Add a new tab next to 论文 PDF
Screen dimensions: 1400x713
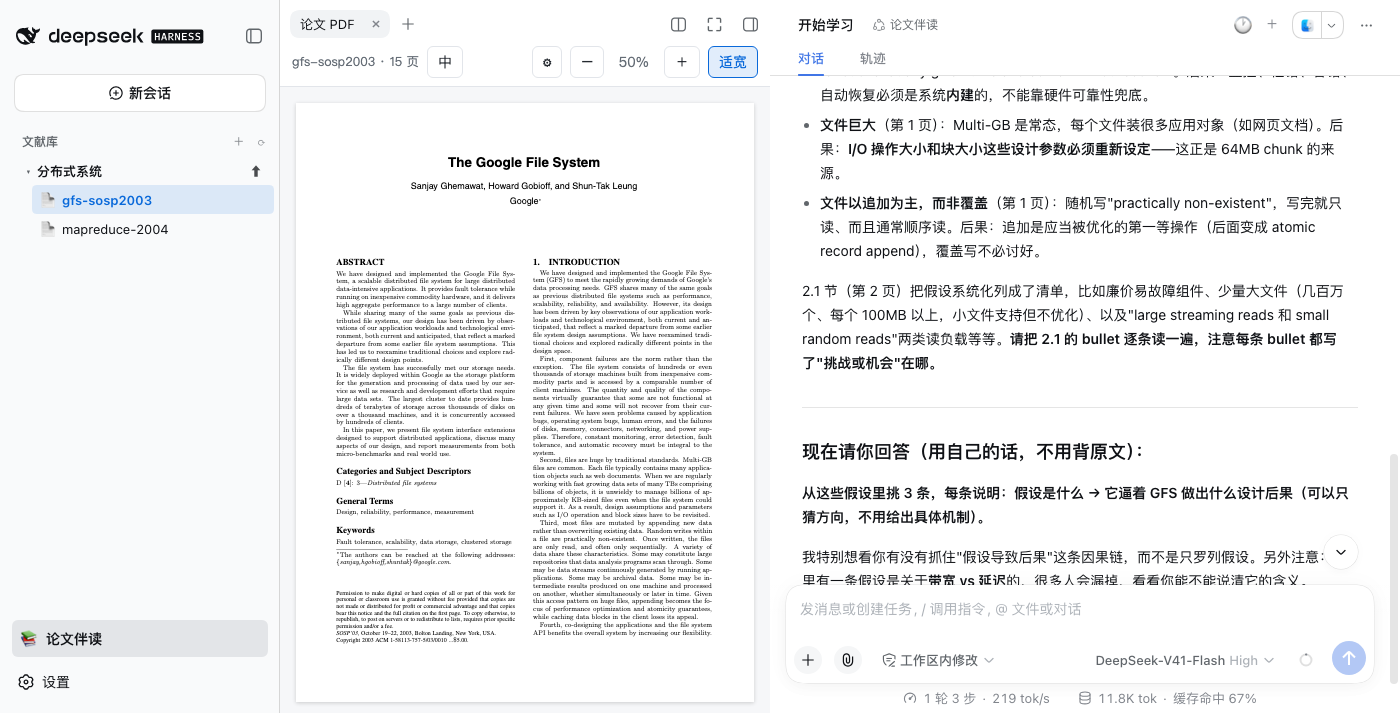point(407,24)
